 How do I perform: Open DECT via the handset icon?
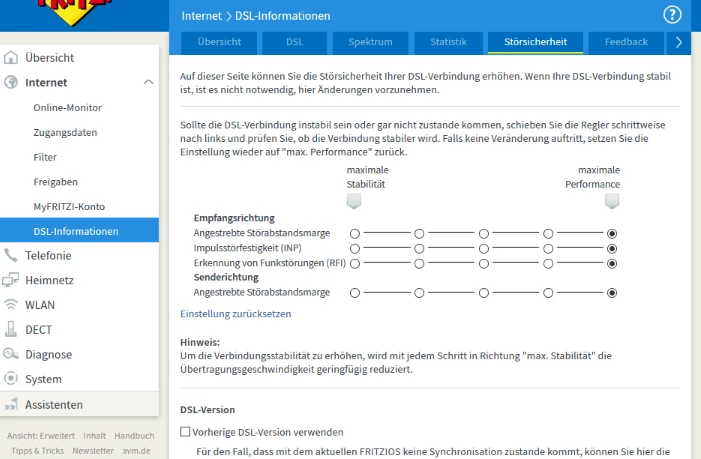11,329
